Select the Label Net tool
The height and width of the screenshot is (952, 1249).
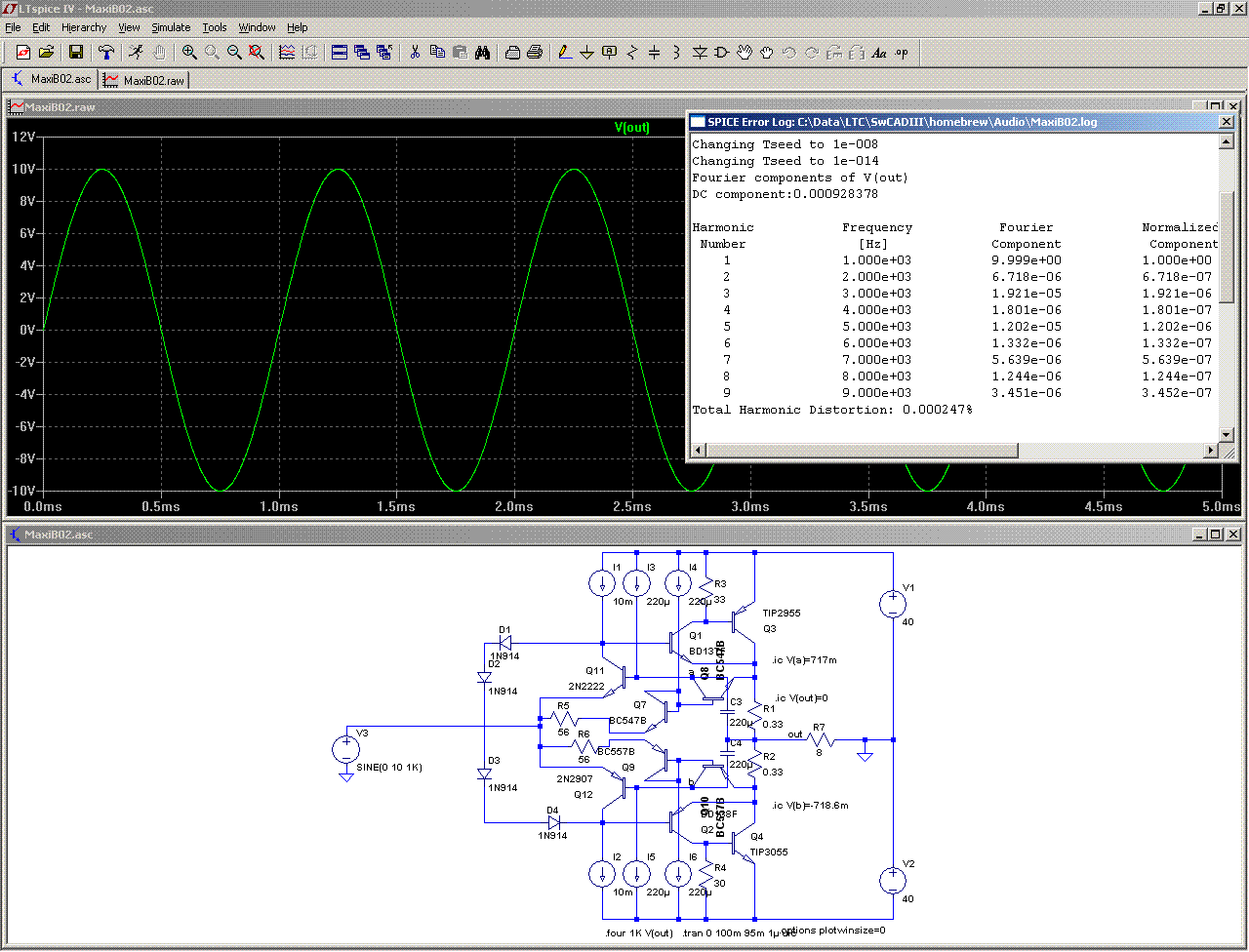coord(610,53)
